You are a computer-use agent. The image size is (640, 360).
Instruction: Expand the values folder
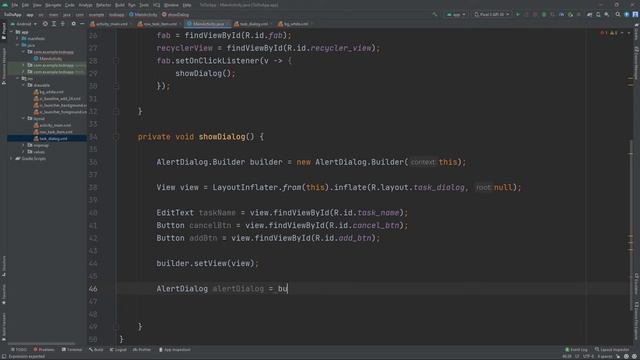point(24,151)
